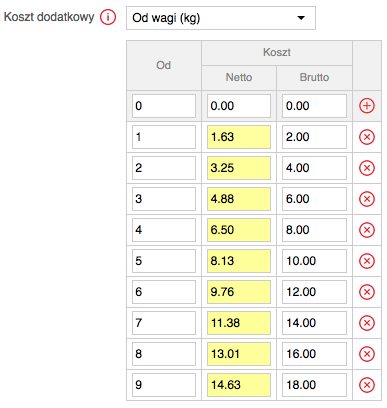This screenshot has width=387, height=408.
Task: Delete the row with netto 6.50
Action: pyautogui.click(x=367, y=230)
